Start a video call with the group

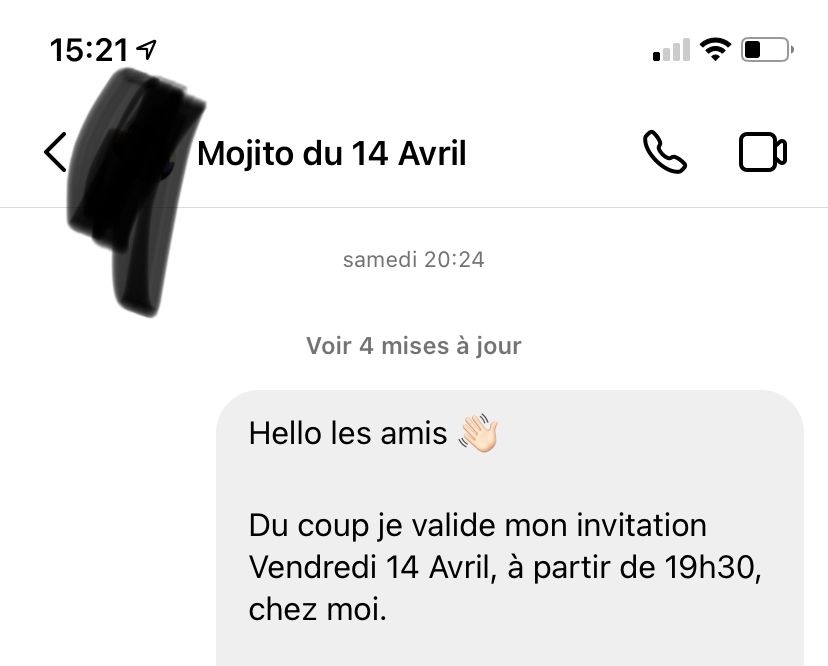(762, 153)
